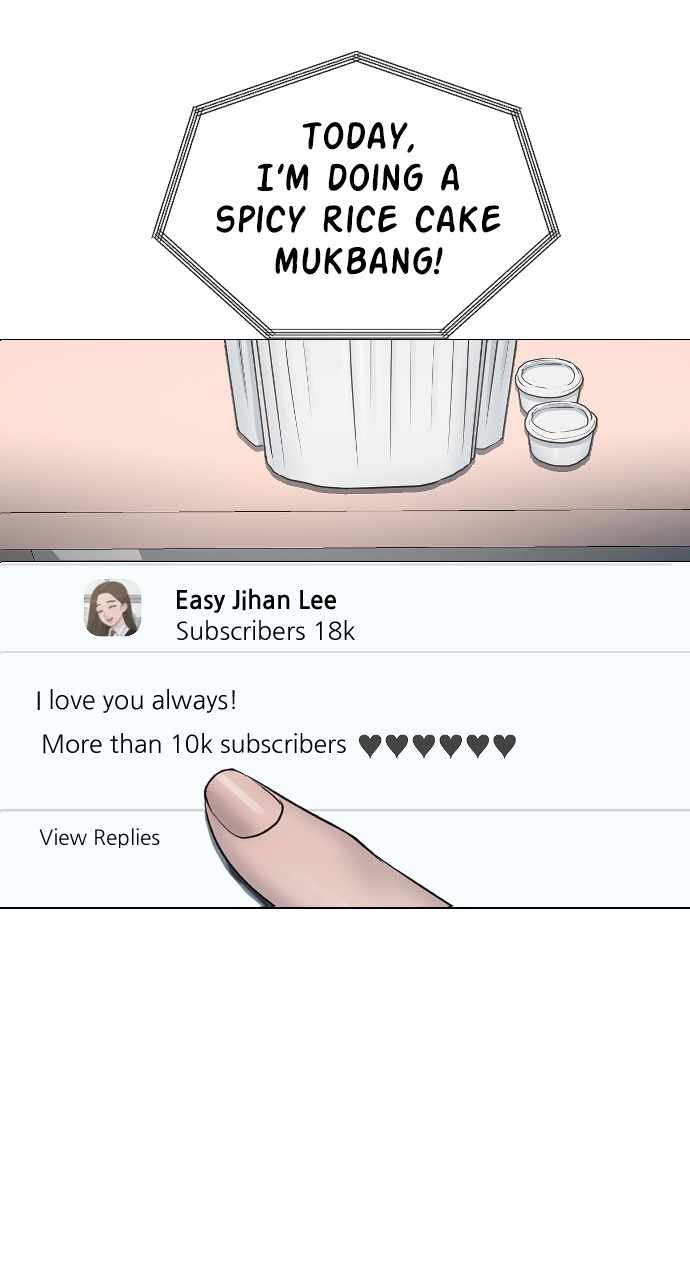Viewport: 690px width, 1280px height.
Task: Click the lower small lidded sauce container
Action: click(x=561, y=433)
